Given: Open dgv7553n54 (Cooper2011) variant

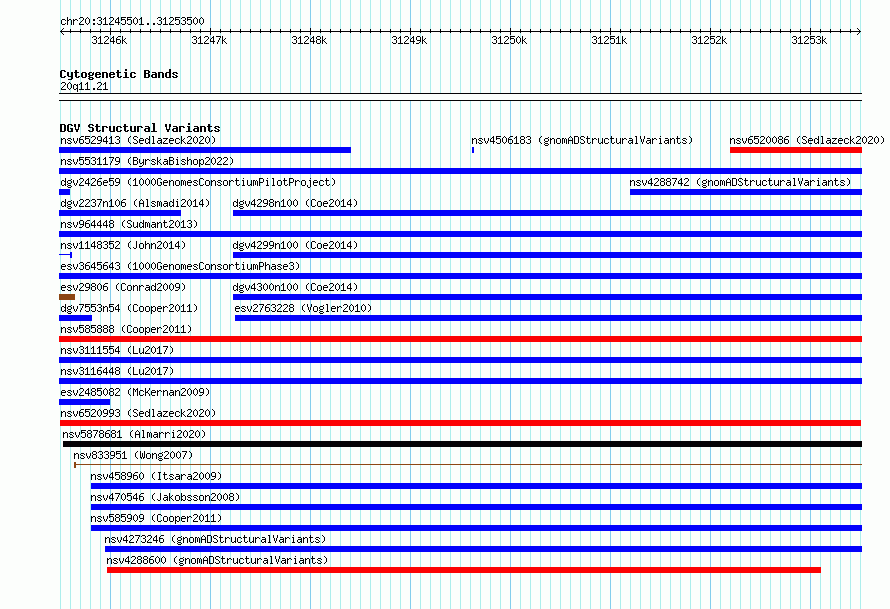Looking at the screenshot, I should tap(129, 308).
